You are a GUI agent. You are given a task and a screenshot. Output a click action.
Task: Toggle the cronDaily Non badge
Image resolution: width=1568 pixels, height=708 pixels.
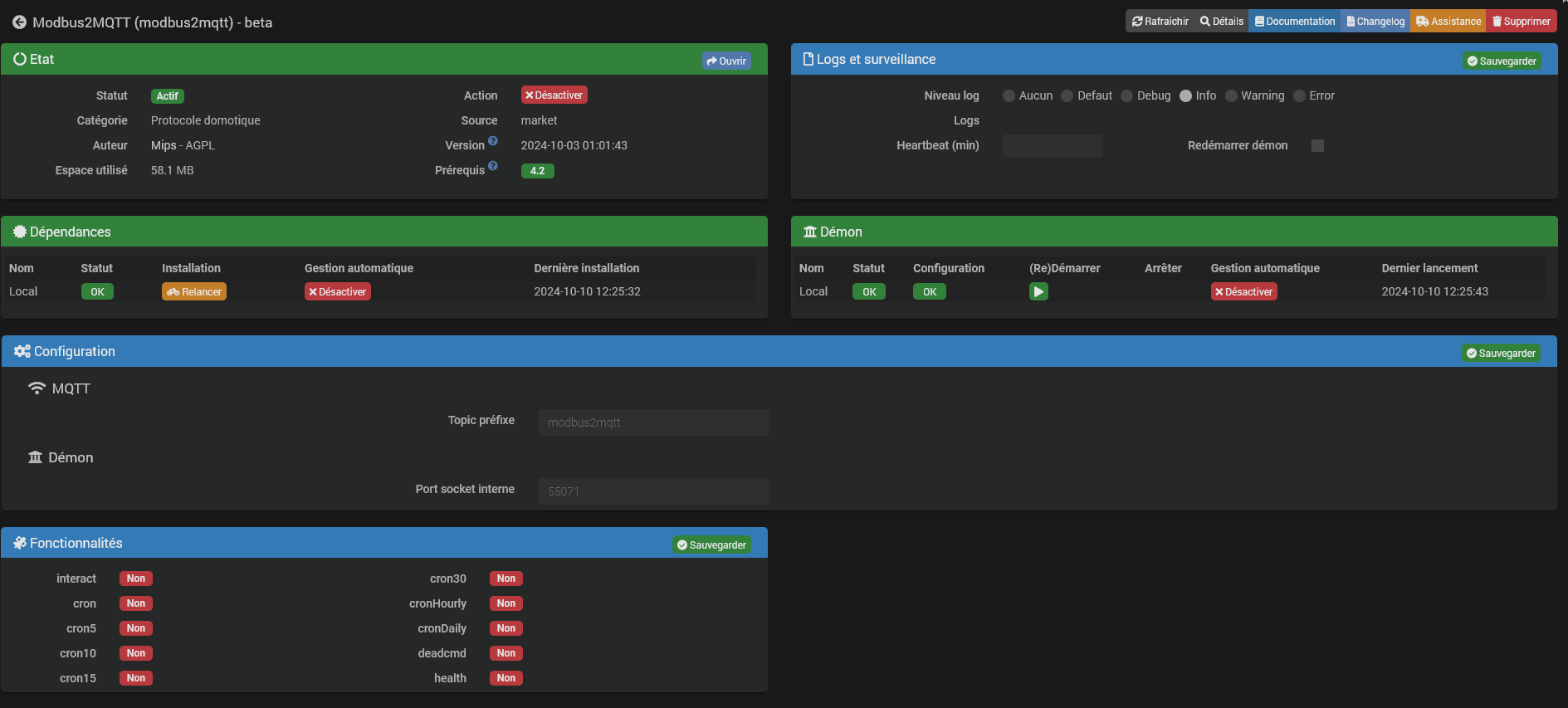click(506, 628)
